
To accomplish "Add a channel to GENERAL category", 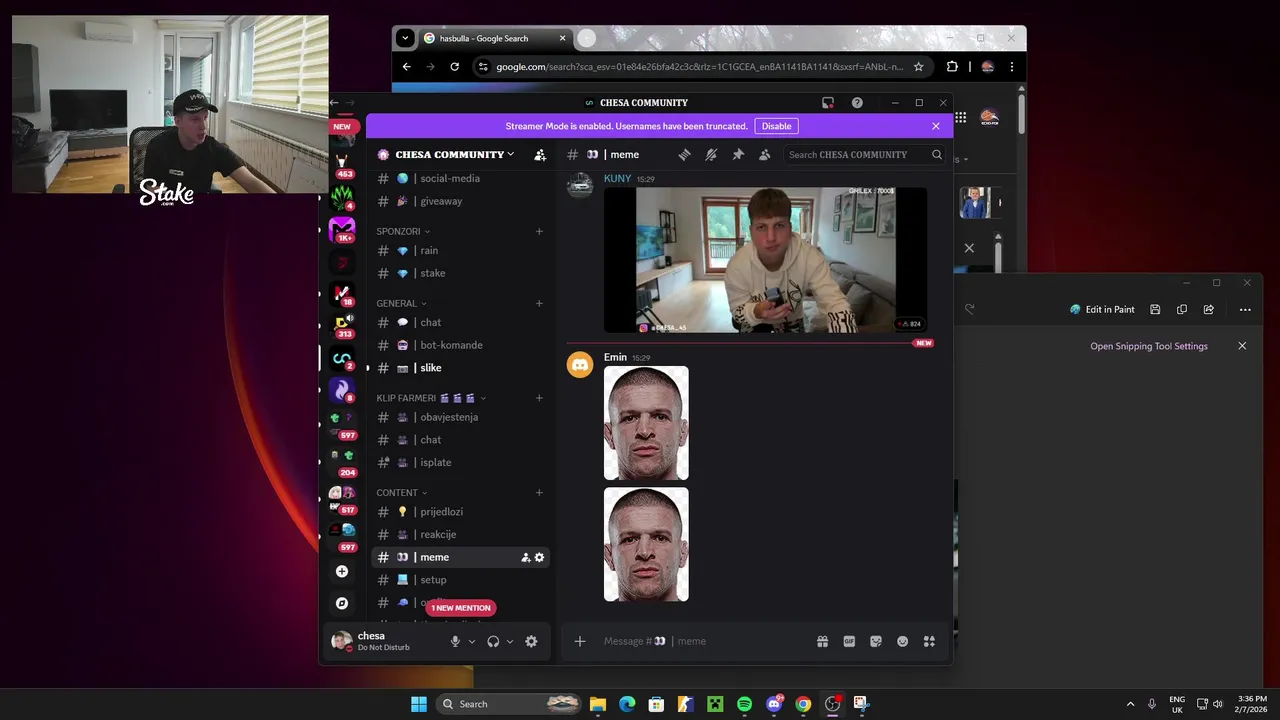I will coord(539,303).
